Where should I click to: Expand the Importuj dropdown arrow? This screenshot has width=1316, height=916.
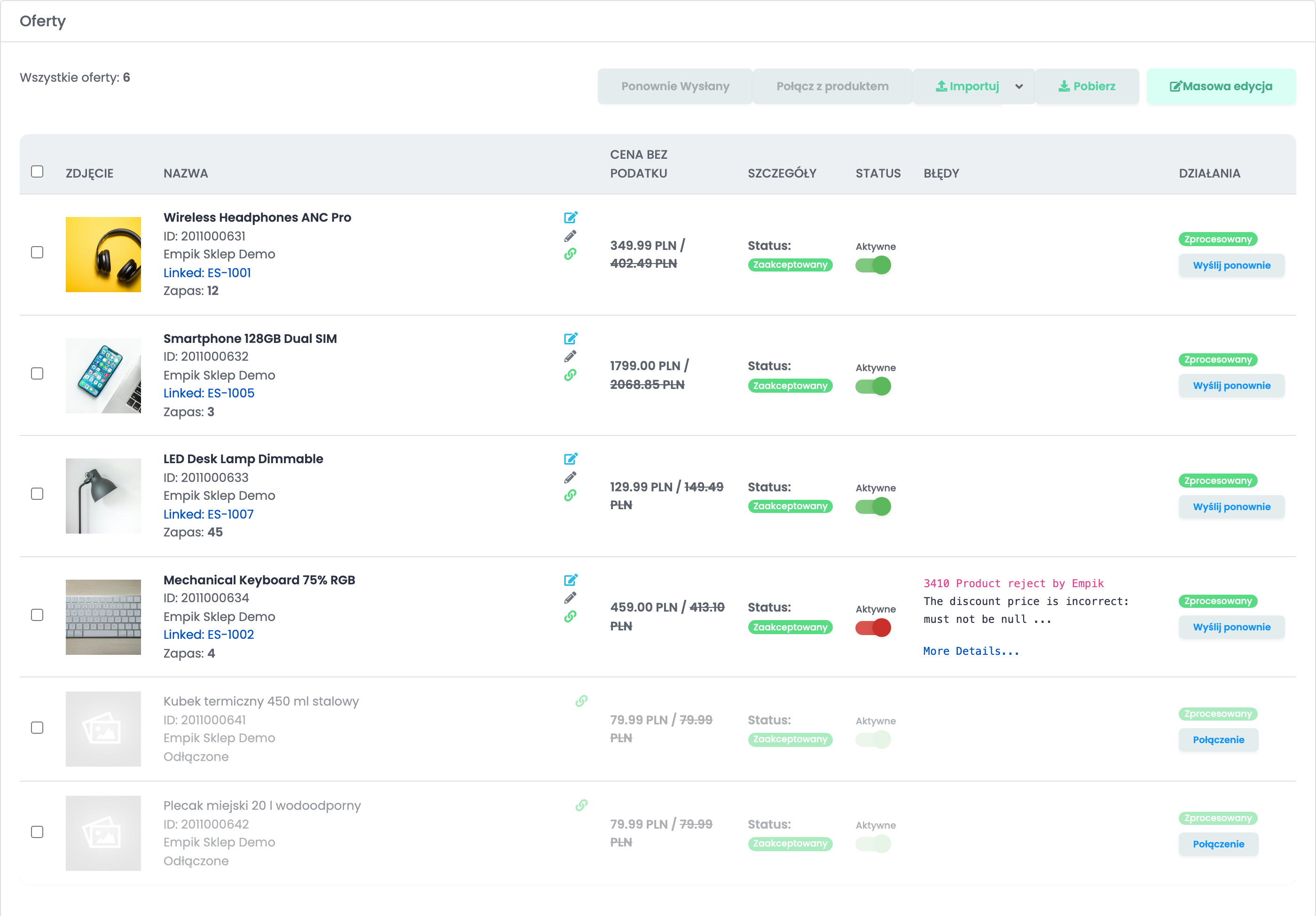pyautogui.click(x=1019, y=86)
